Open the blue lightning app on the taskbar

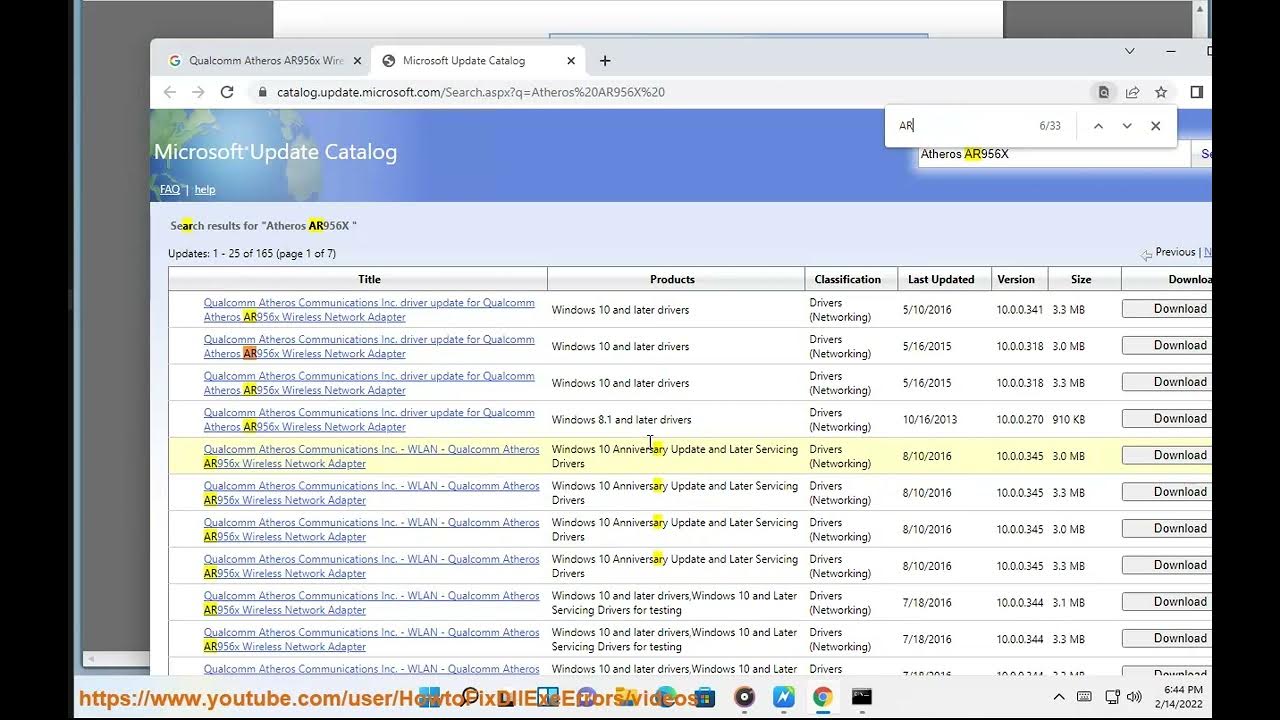[783, 697]
